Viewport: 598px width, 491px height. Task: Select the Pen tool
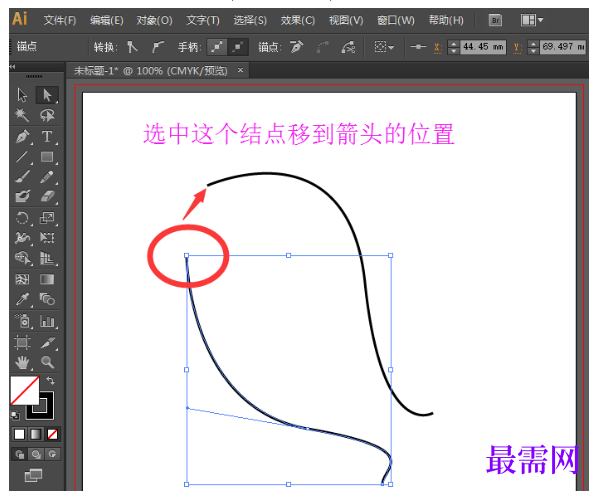[x=23, y=136]
